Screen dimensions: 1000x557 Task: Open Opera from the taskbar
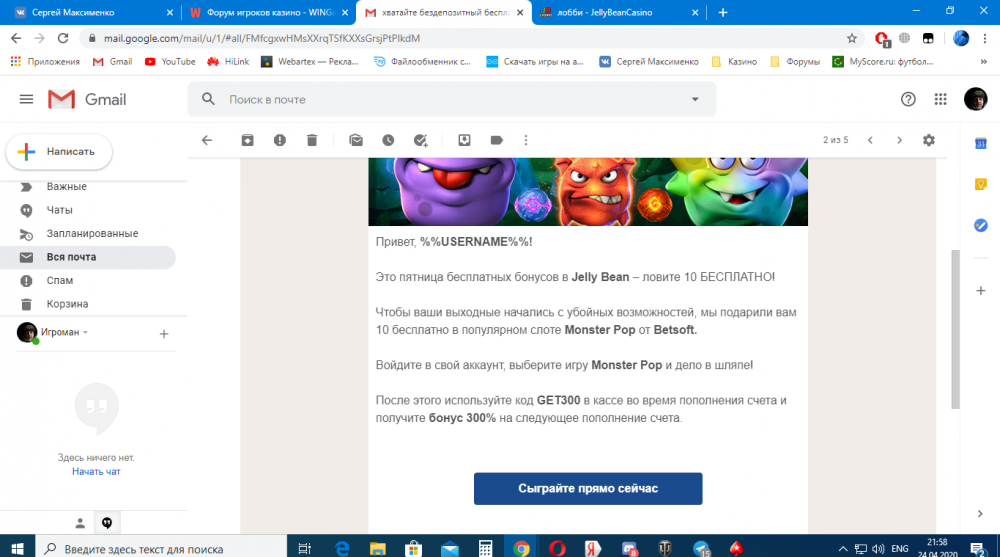tap(557, 549)
